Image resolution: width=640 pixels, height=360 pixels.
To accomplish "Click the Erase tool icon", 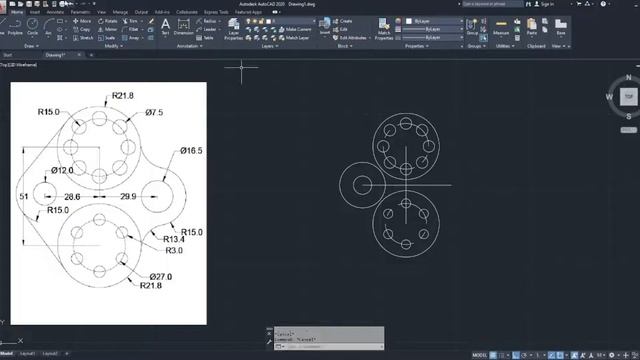I will [x=151, y=21].
